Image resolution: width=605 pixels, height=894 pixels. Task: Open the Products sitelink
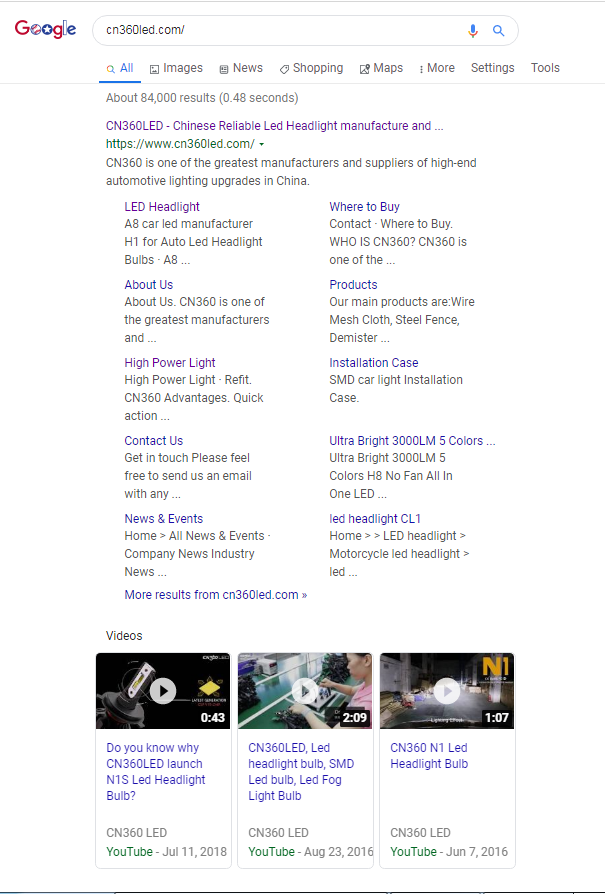pyautogui.click(x=353, y=285)
